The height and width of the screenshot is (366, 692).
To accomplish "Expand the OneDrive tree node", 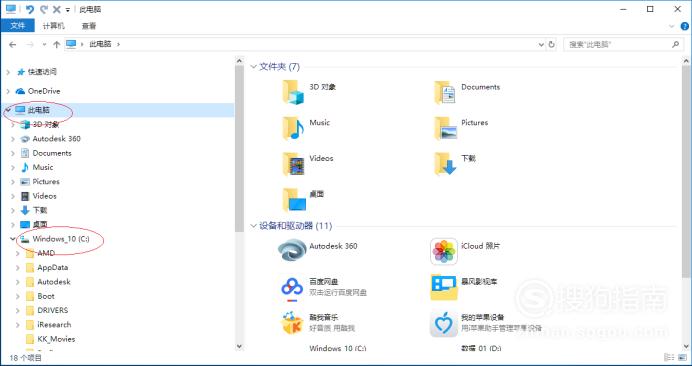I will point(8,91).
